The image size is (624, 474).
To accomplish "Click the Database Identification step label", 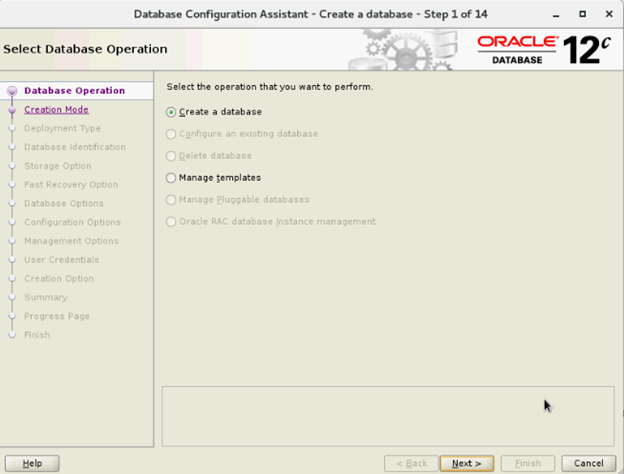I will [x=75, y=147].
